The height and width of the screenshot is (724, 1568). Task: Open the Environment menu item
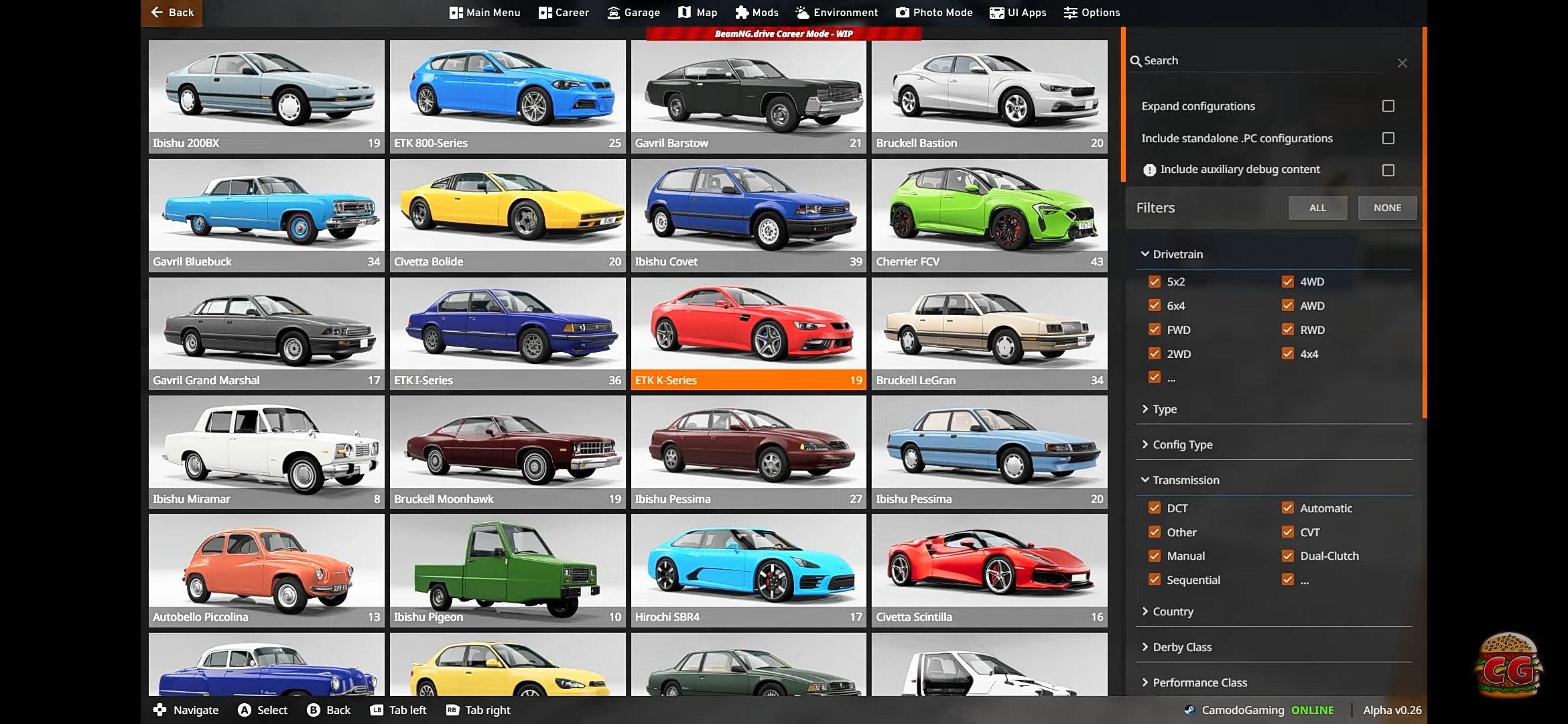(x=836, y=13)
